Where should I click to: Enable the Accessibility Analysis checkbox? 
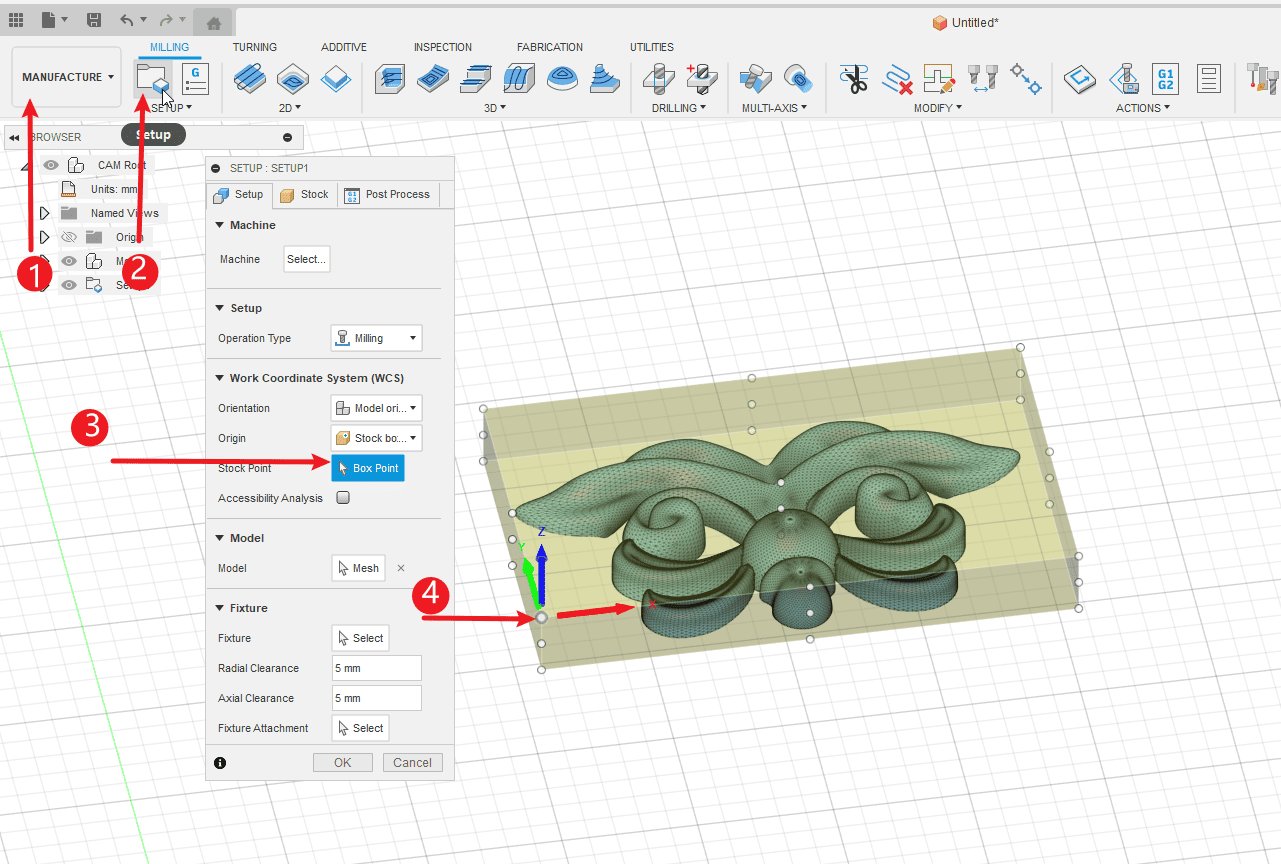coord(343,498)
